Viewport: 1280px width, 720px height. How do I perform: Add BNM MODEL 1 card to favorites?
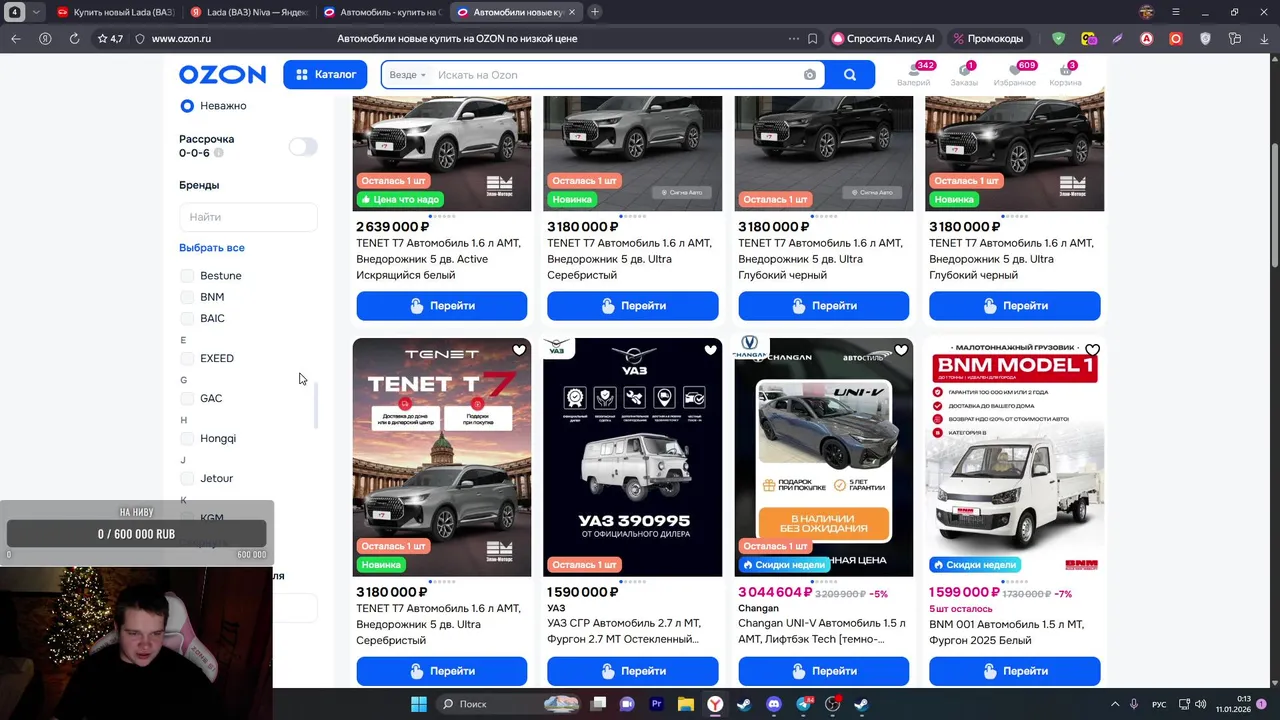click(1092, 350)
